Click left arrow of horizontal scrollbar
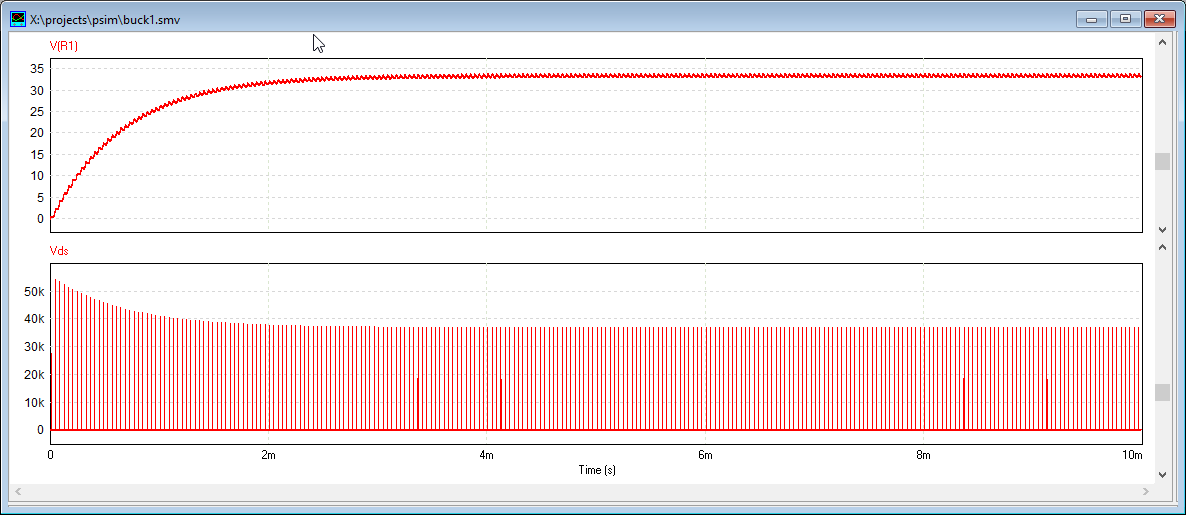1186x515 pixels. point(17,492)
